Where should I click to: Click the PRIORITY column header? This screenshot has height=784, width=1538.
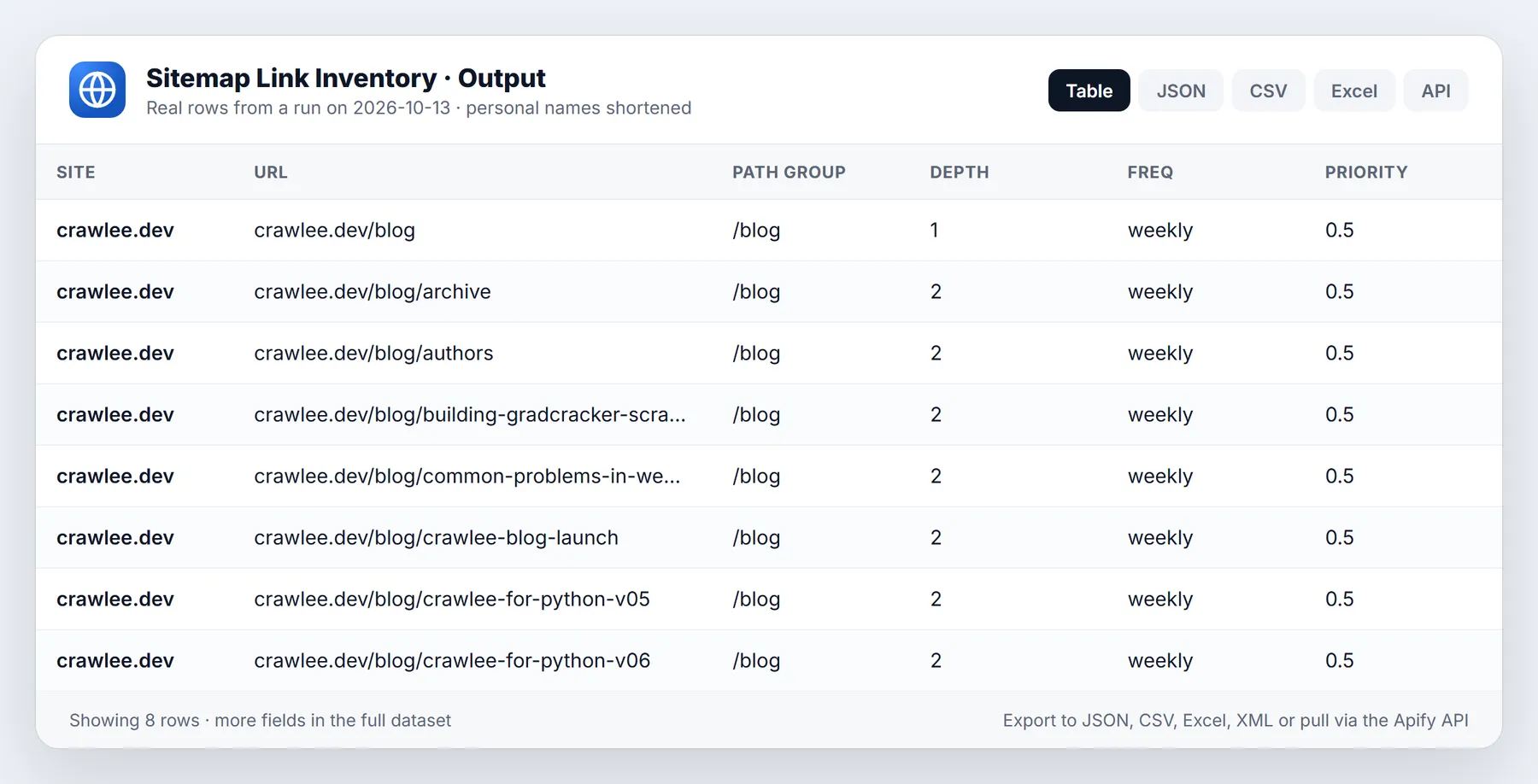coord(1366,172)
